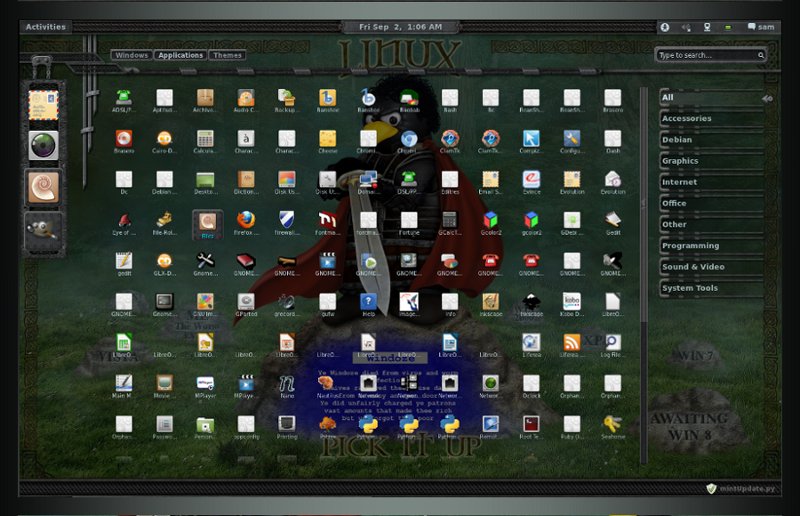800x516 pixels.
Task: Open Kobo Desktop app
Action: point(572,302)
